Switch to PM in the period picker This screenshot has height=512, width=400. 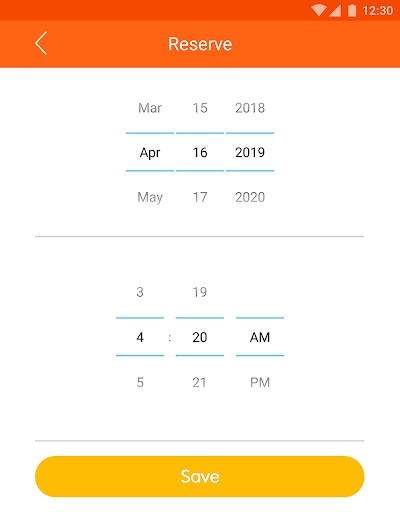(260, 382)
